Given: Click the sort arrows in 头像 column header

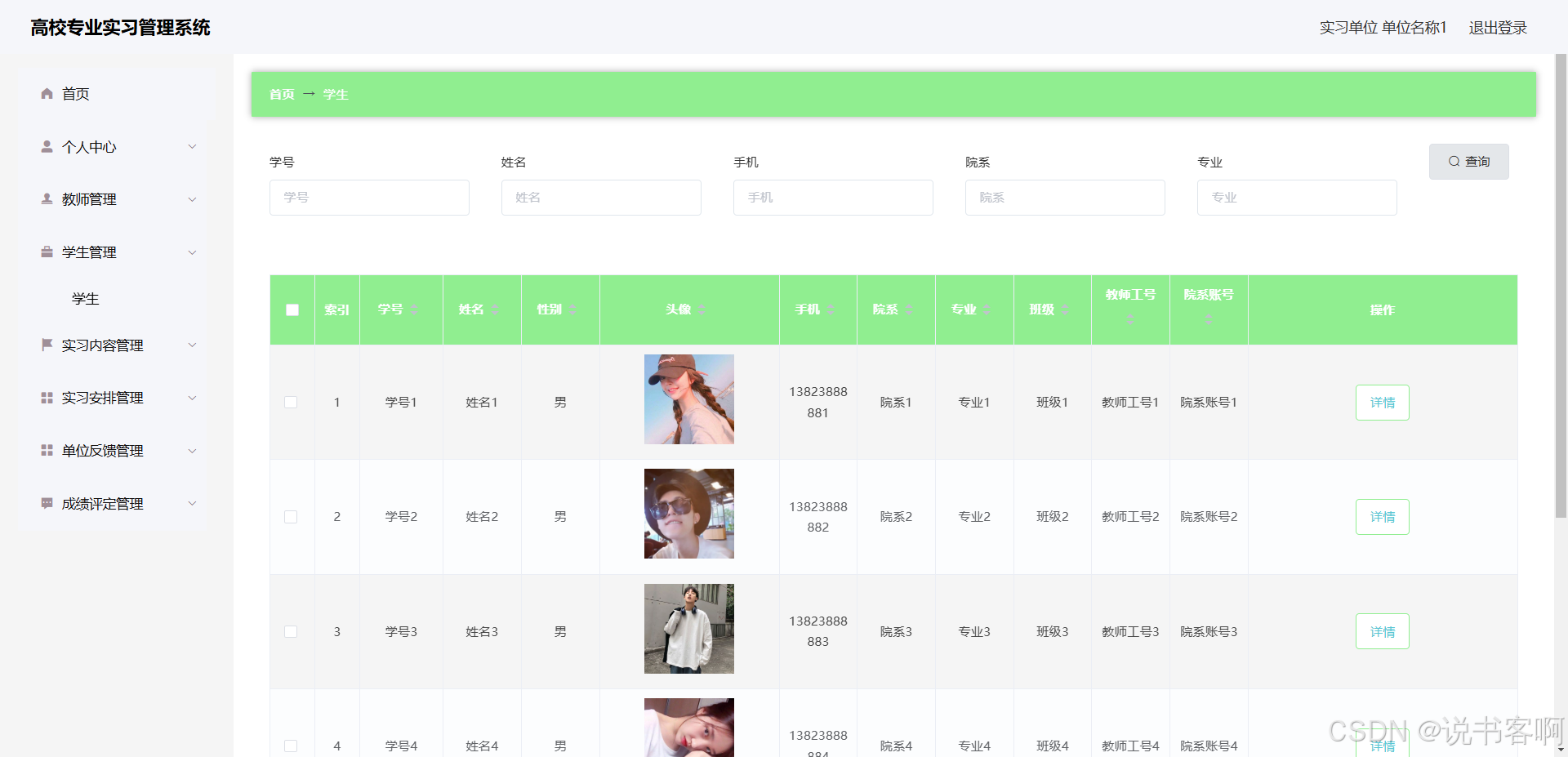Looking at the screenshot, I should pyautogui.click(x=702, y=309).
